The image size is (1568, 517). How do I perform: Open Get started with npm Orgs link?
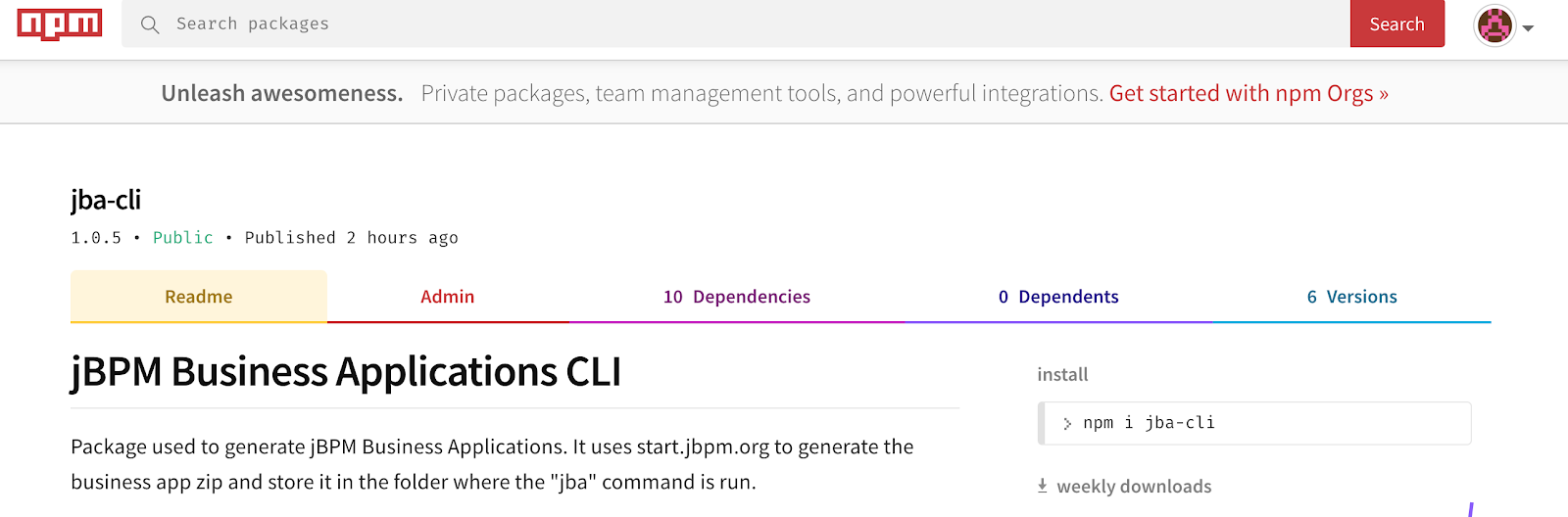1249,93
